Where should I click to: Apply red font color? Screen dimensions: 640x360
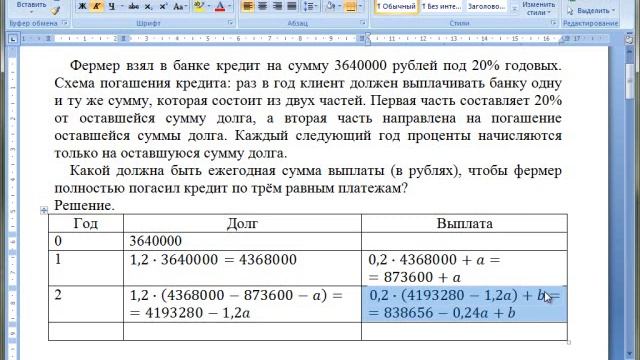pyautogui.click(x=220, y=6)
